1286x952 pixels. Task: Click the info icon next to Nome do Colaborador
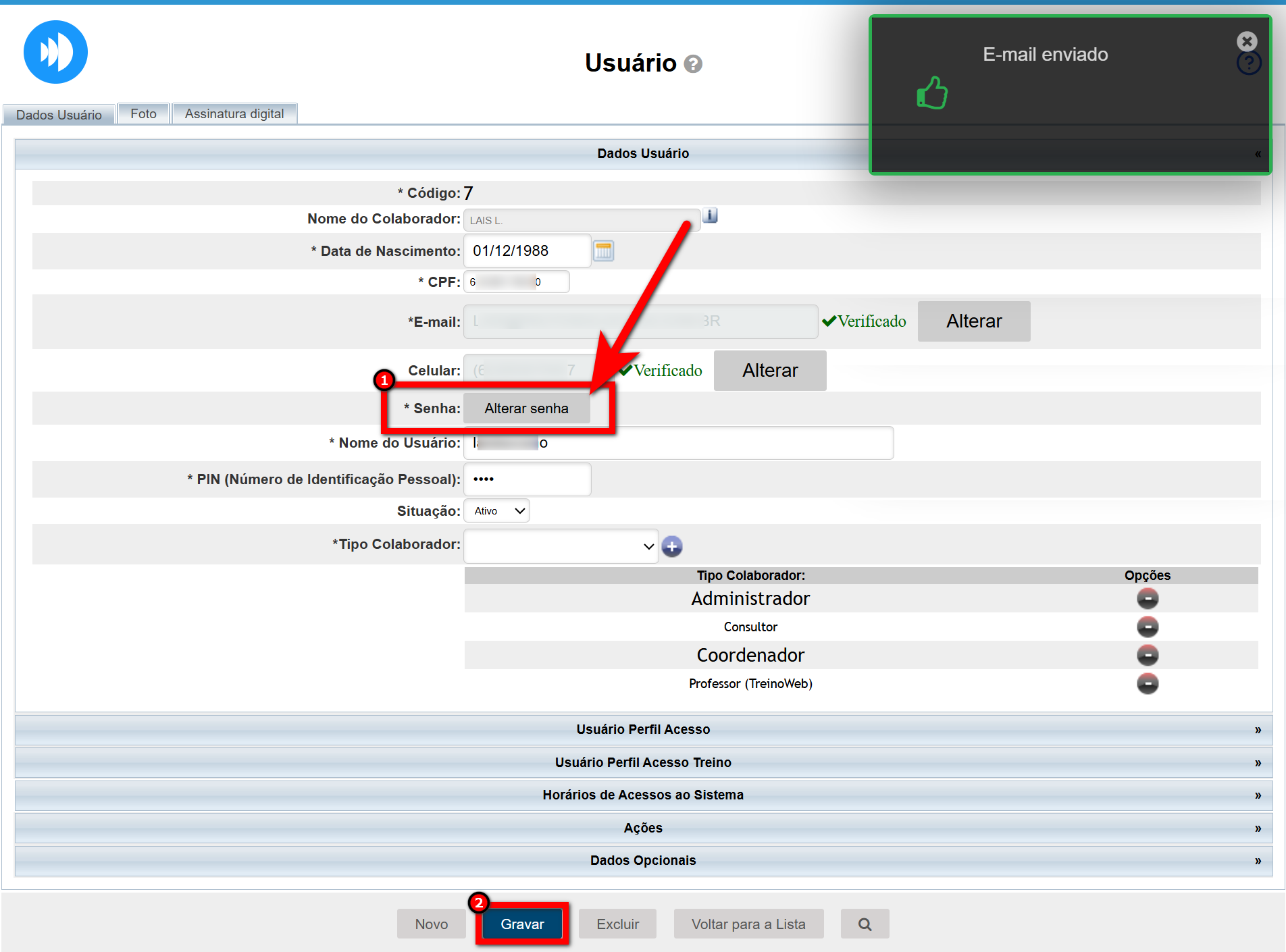tap(710, 216)
